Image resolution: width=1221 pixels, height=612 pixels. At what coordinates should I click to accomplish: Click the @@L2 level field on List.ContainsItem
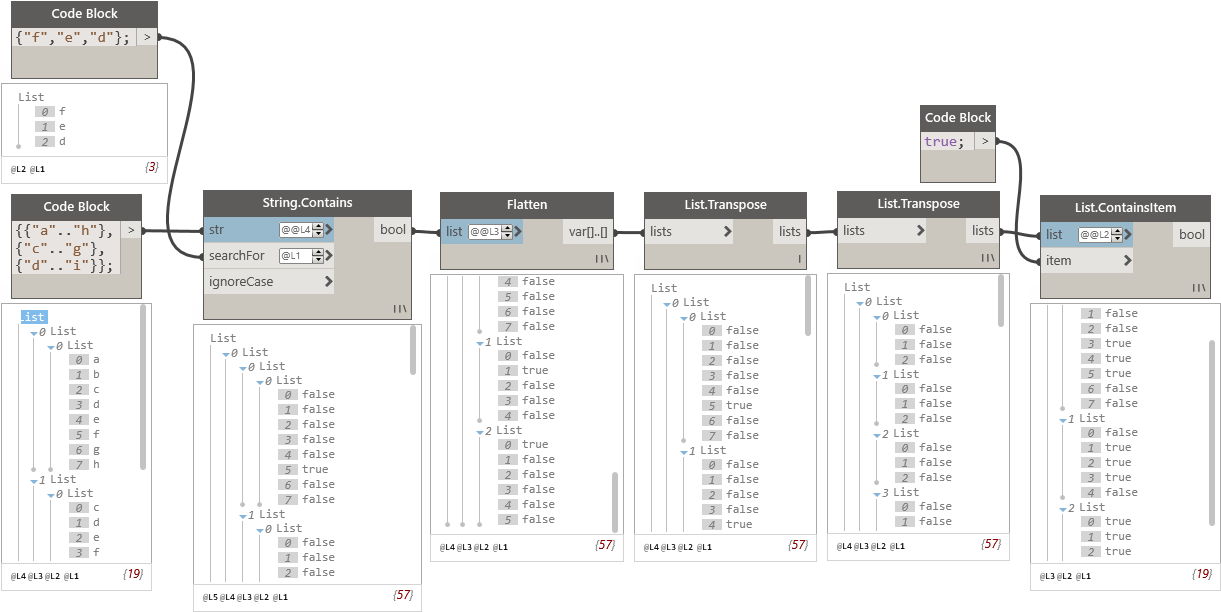(x=1095, y=235)
